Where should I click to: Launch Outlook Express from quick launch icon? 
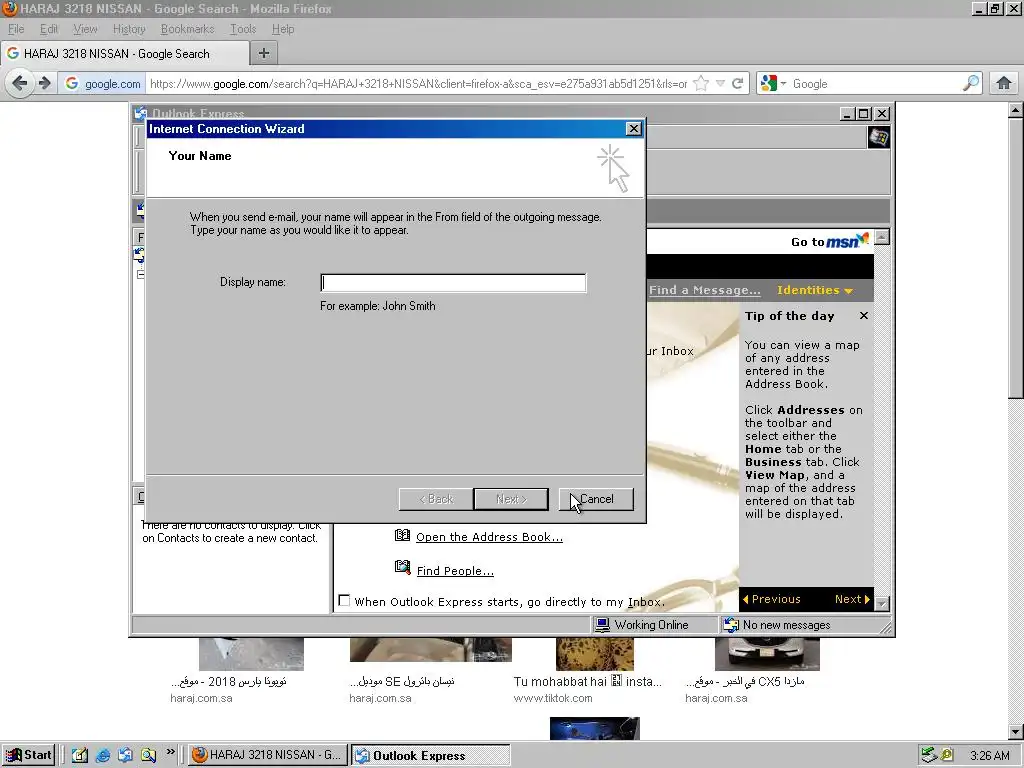[125, 756]
